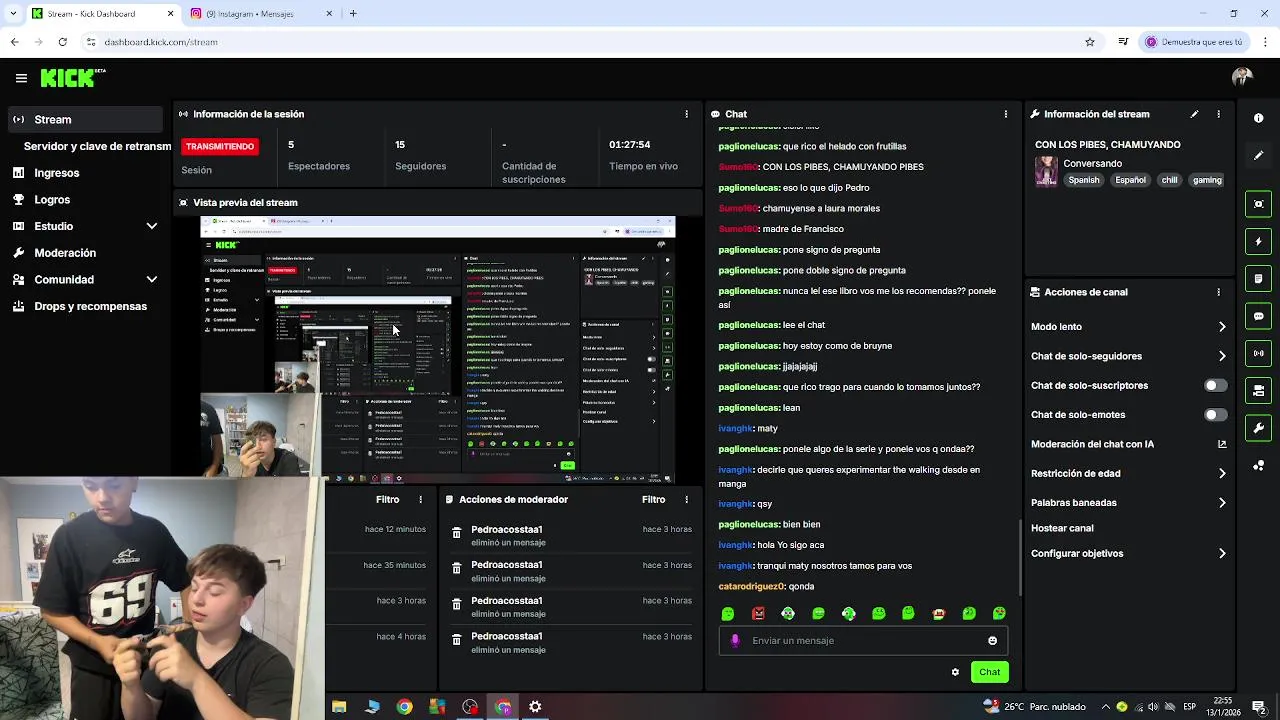This screenshot has width=1280, height=720.
Task: Click the microphone icon in message box
Action: (x=735, y=641)
